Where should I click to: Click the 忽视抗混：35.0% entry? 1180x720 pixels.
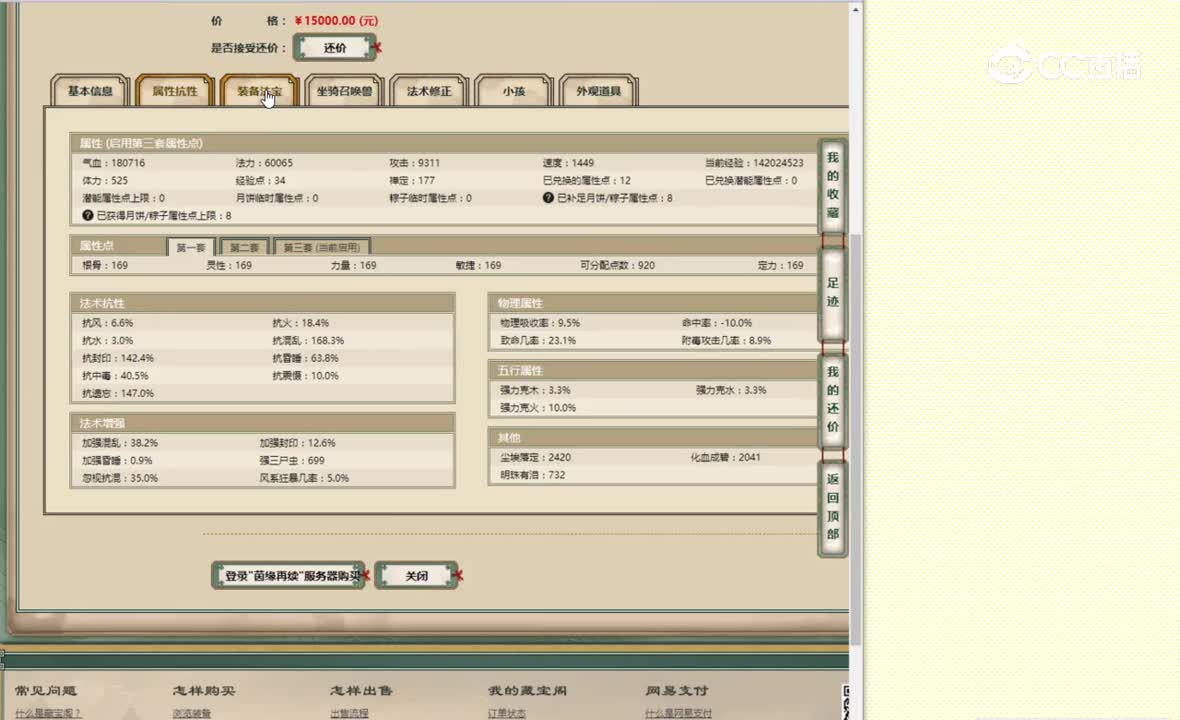(120, 478)
